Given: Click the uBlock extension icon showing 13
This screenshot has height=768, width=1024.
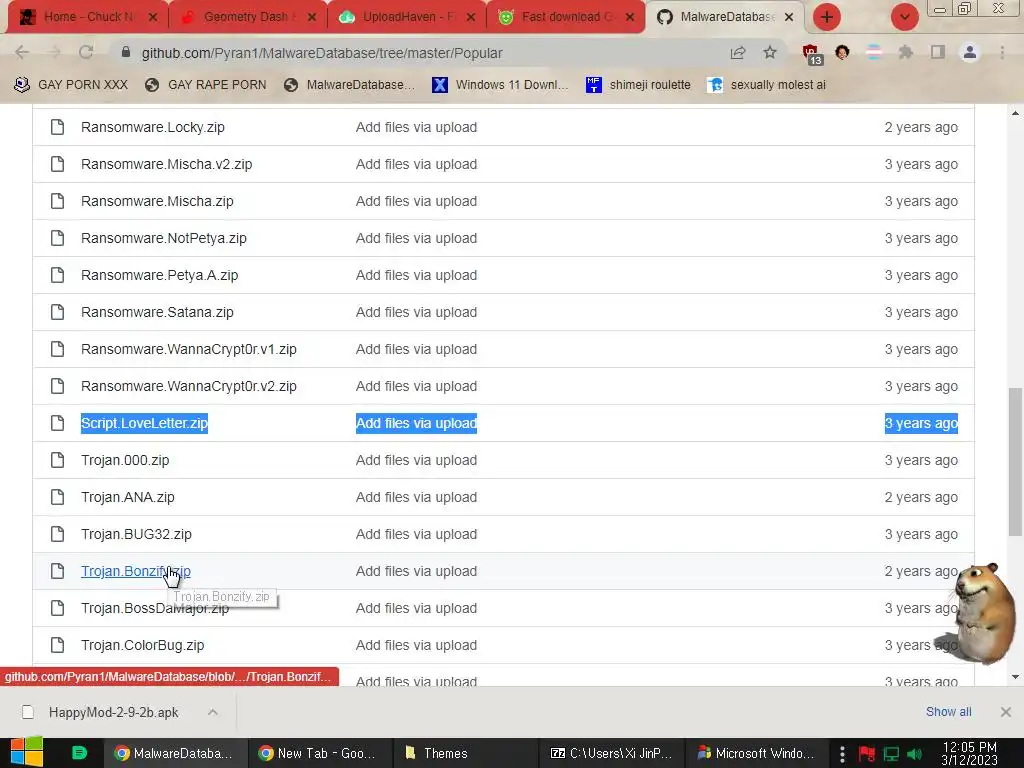Looking at the screenshot, I should (x=812, y=54).
